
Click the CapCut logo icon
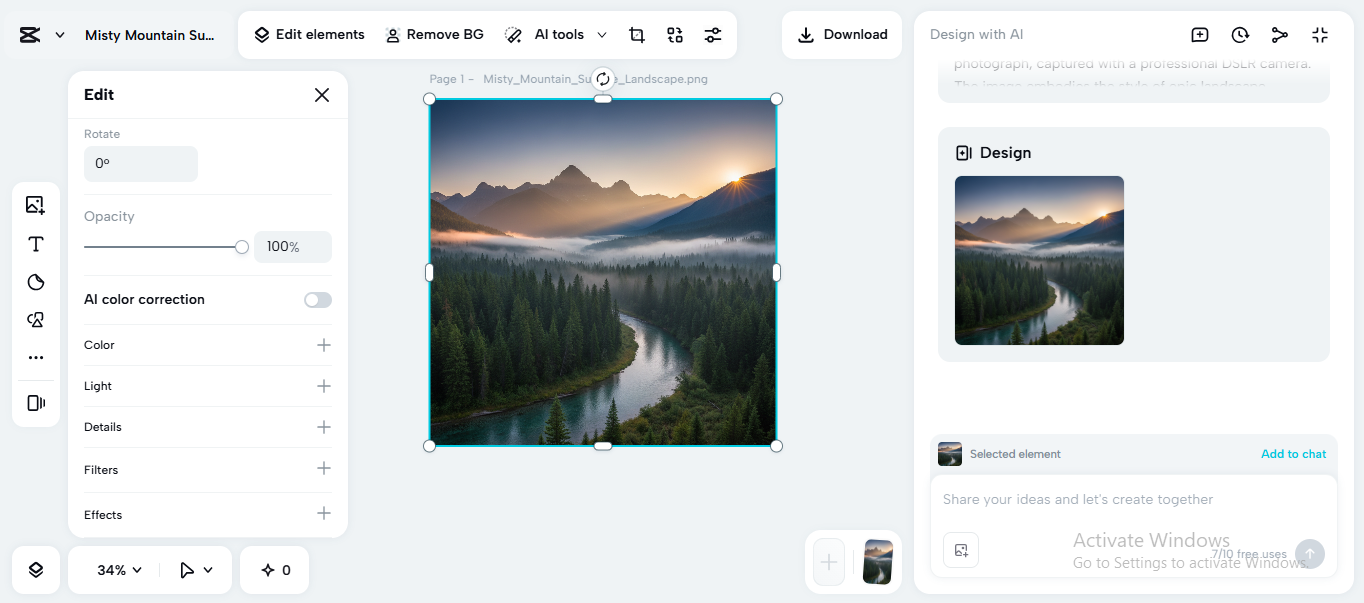[x=30, y=35]
